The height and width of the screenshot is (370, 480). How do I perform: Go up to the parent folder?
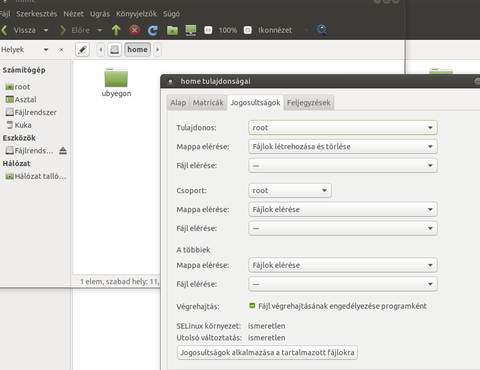(116, 30)
